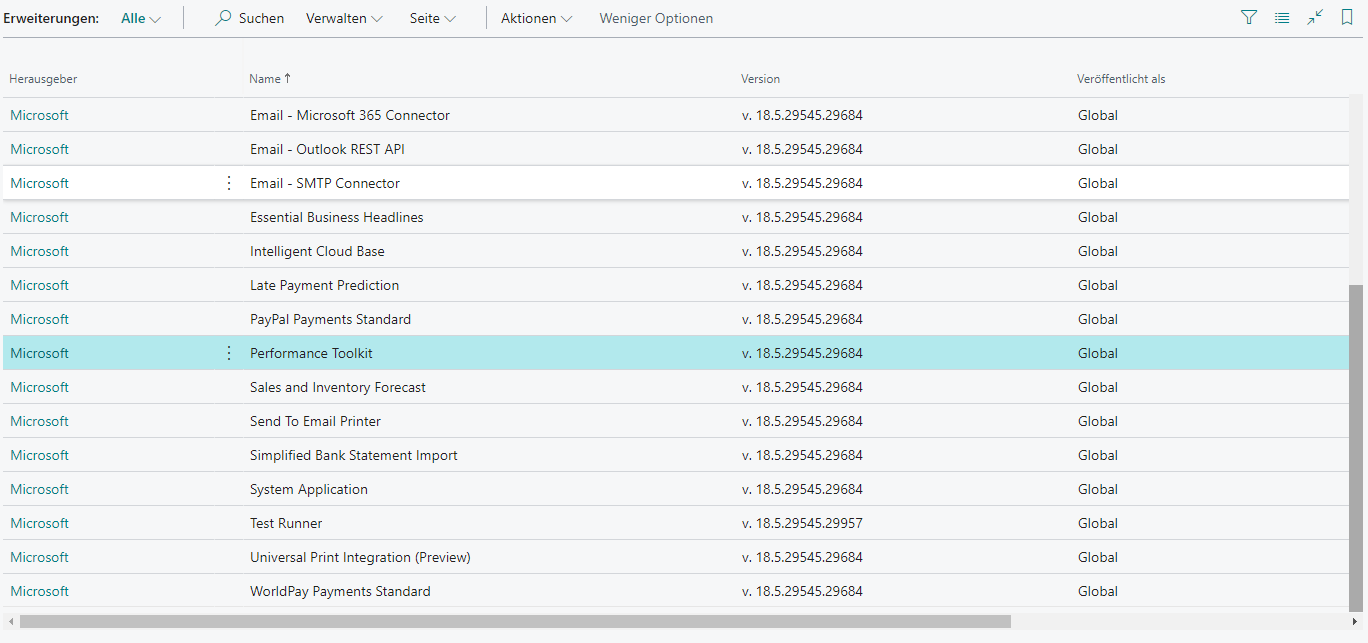Open Microsoft link for Intelligent Cloud Base
This screenshot has height=643, width=1368.
(x=39, y=251)
